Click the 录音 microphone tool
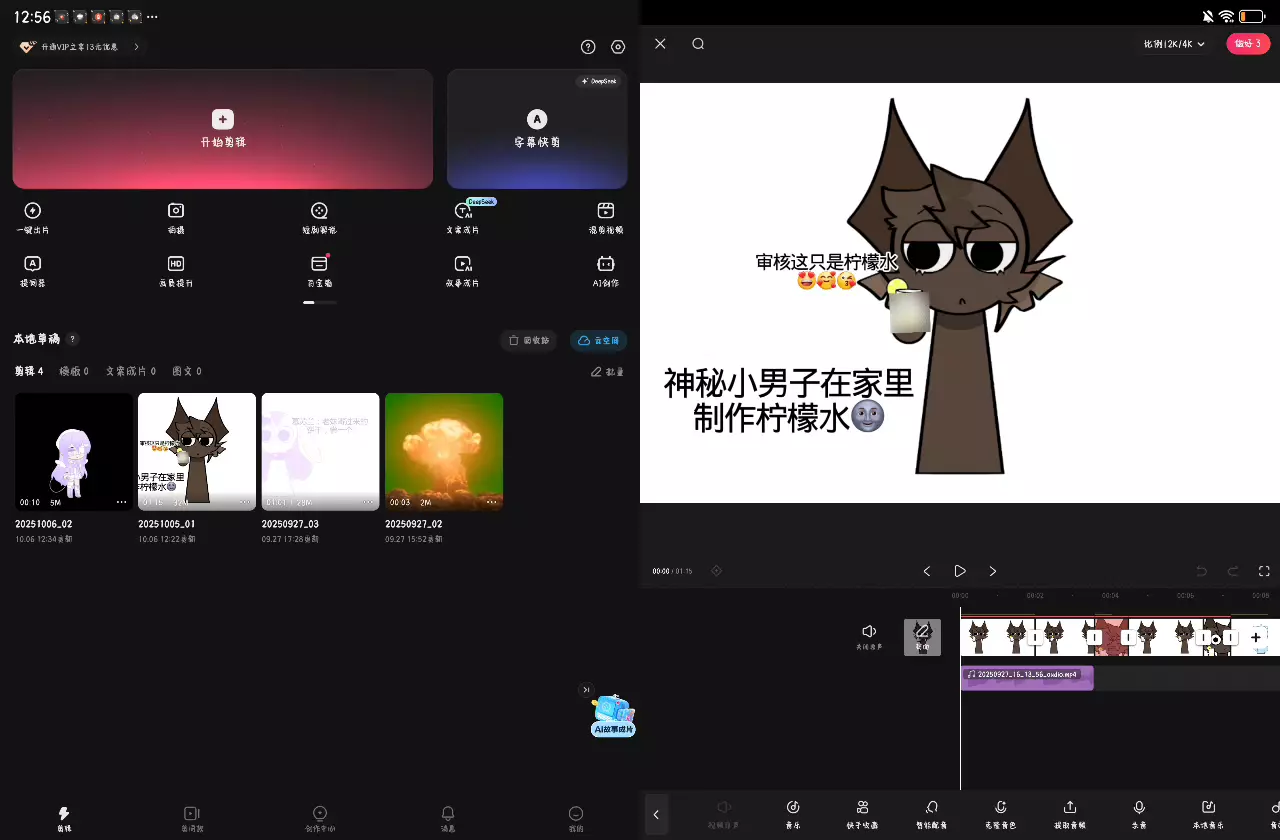This screenshot has height=840, width=1280. click(1139, 808)
